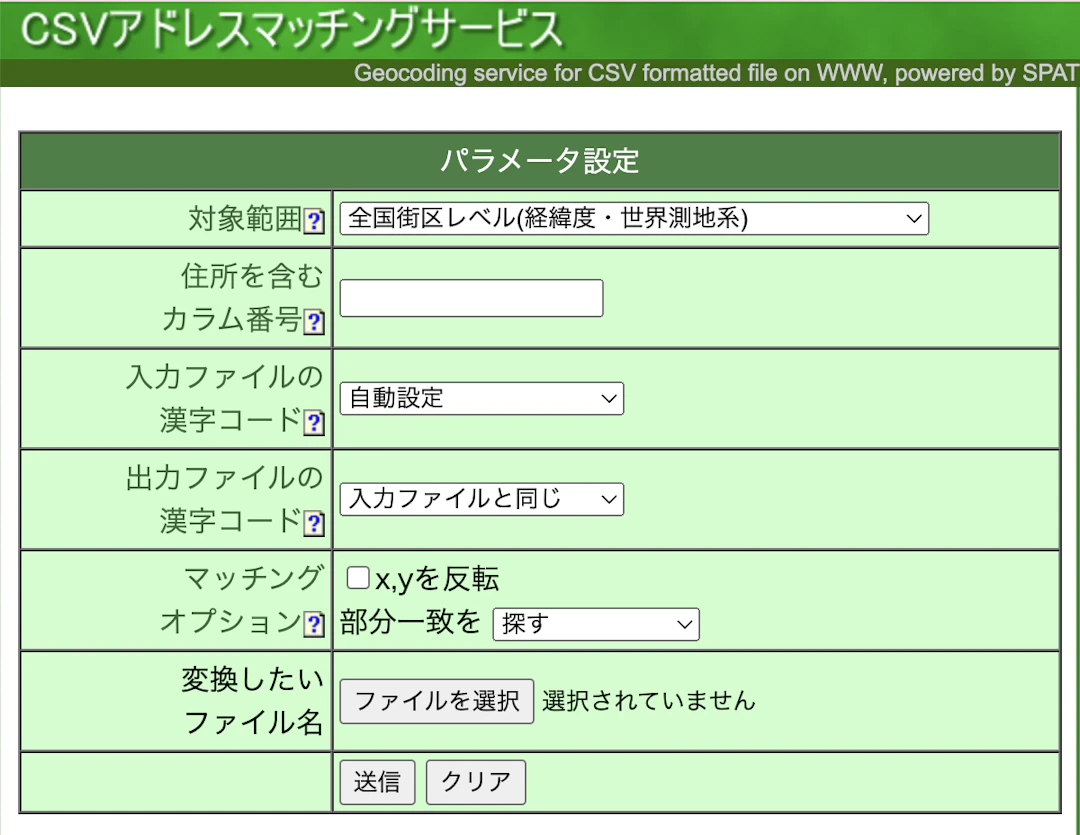1080x835 pixels.
Task: Click the クリア button
Action: [x=476, y=782]
